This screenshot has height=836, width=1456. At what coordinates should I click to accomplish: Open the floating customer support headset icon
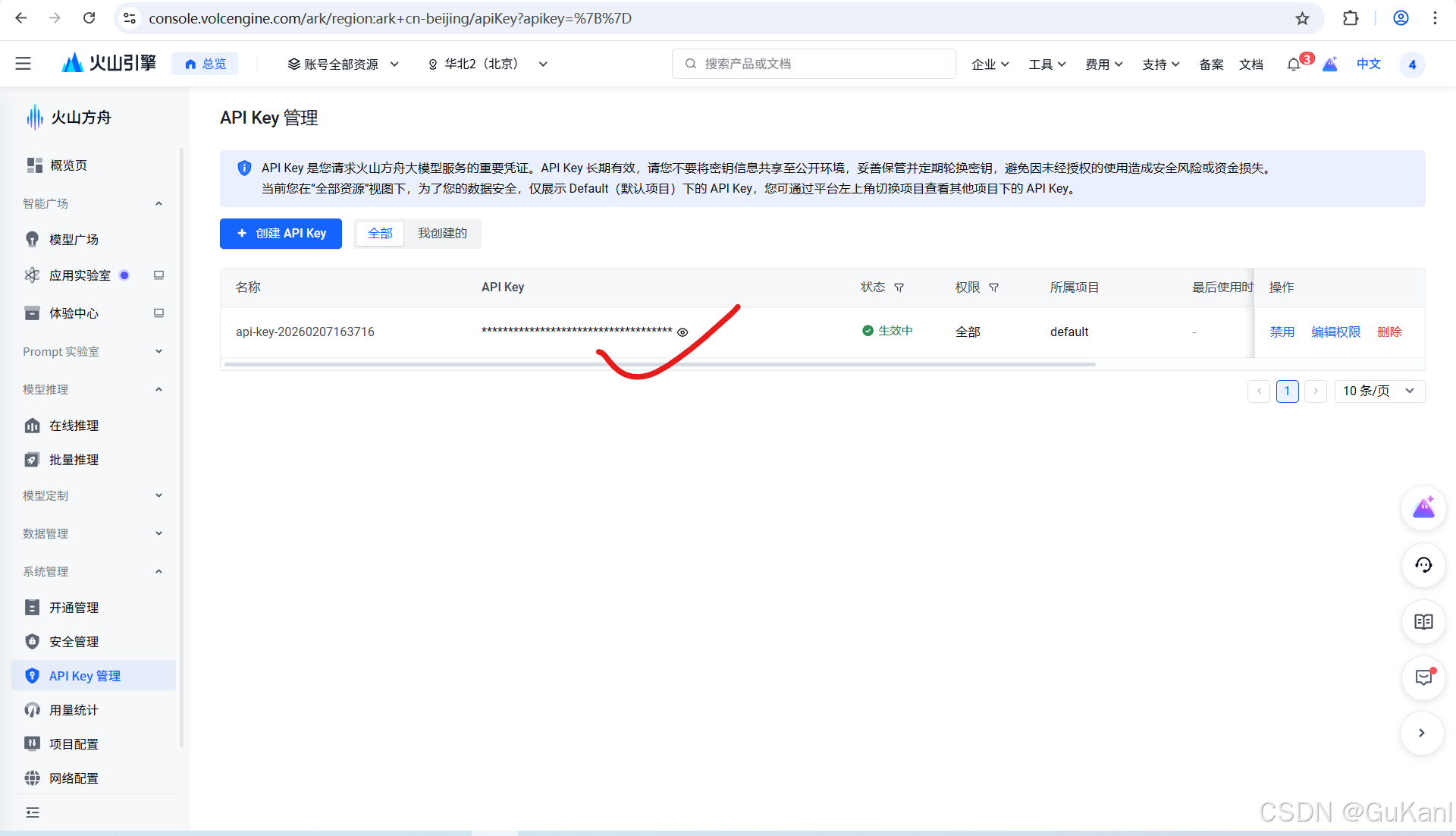point(1423,565)
